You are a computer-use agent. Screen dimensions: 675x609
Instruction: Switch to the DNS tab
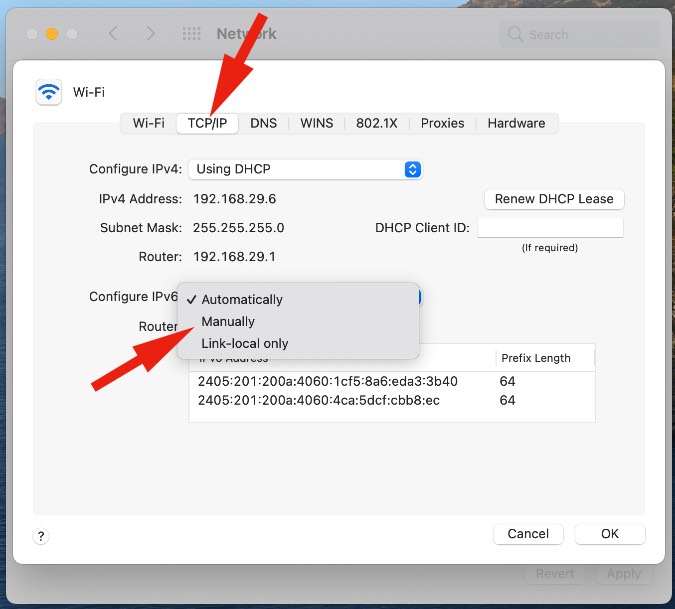(264, 123)
